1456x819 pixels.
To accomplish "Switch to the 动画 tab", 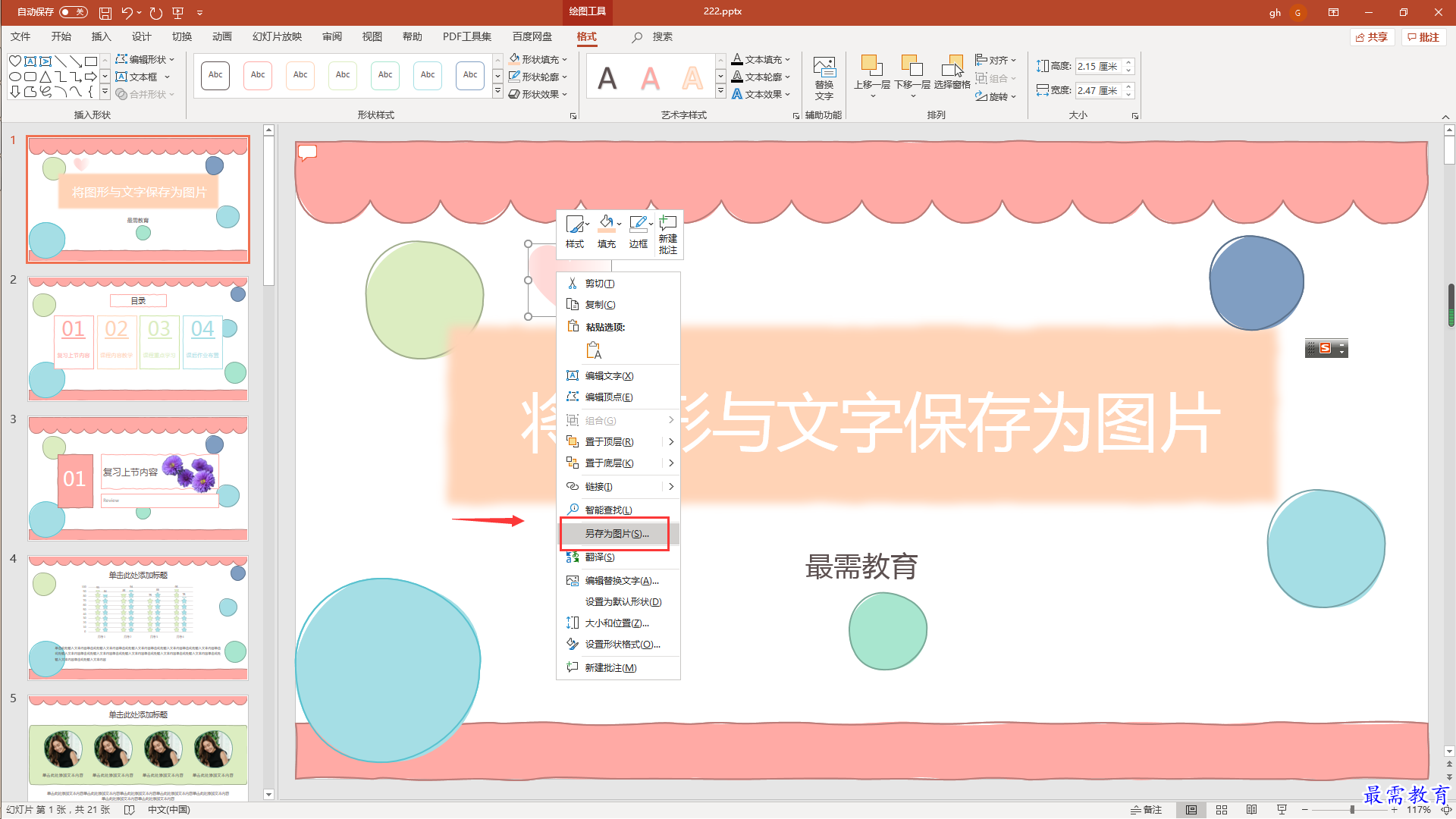I will pos(221,36).
